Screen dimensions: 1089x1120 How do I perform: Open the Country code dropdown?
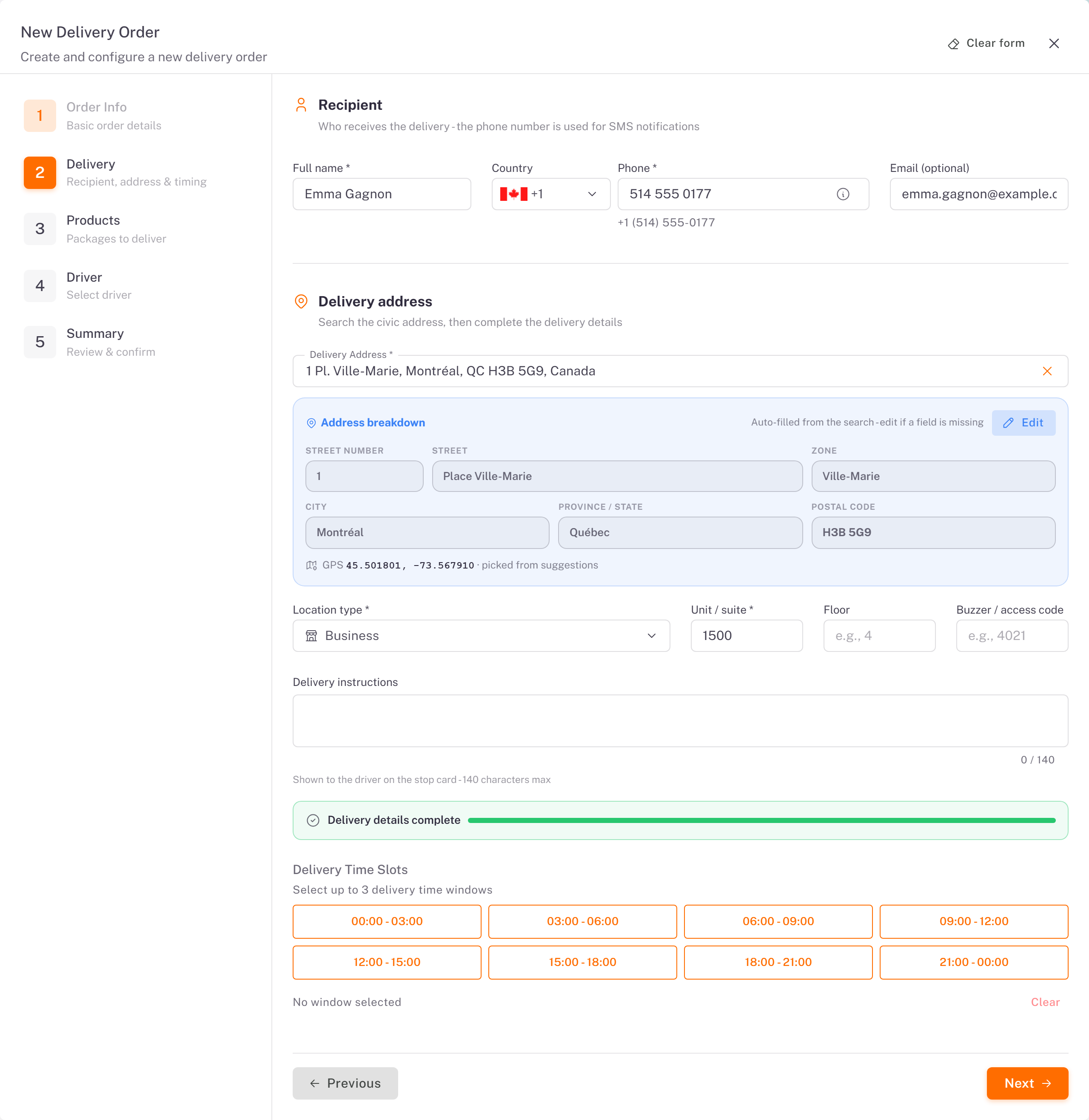(x=551, y=194)
